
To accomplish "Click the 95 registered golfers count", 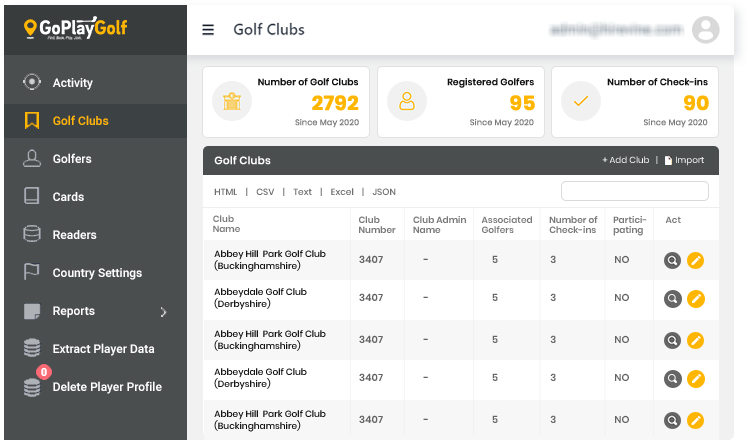I will click(x=522, y=103).
